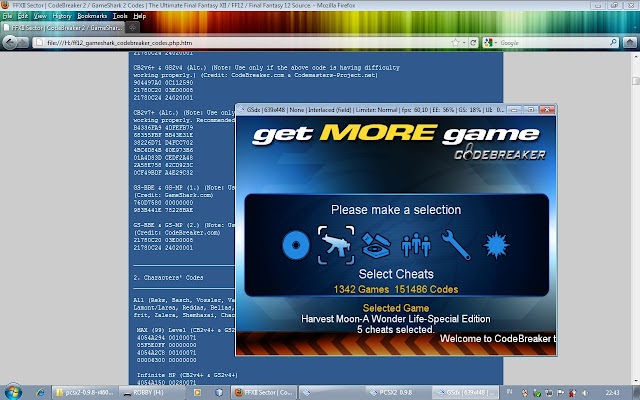This screenshot has width=640, height=400.
Task: Click the '2. Characters' Codes' heading
Action: [169, 278]
